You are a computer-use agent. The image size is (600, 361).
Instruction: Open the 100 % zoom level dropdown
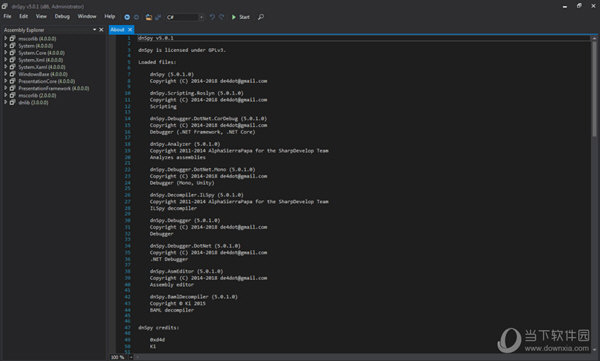[x=121, y=357]
